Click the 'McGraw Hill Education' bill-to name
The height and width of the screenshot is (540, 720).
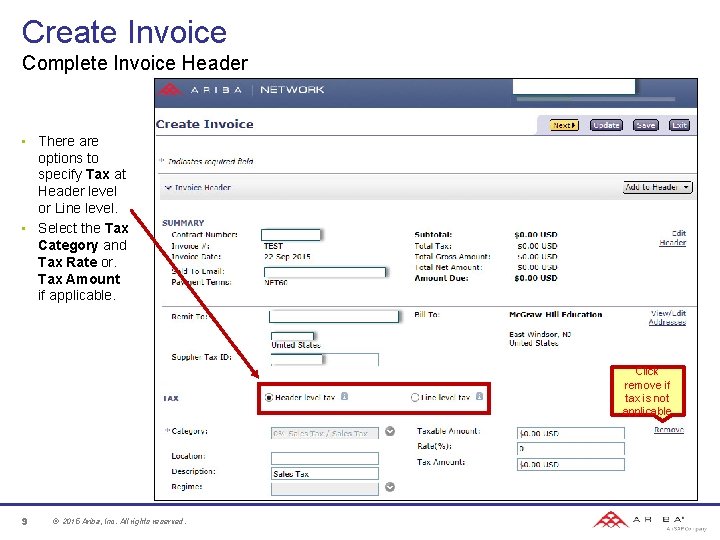point(556,315)
